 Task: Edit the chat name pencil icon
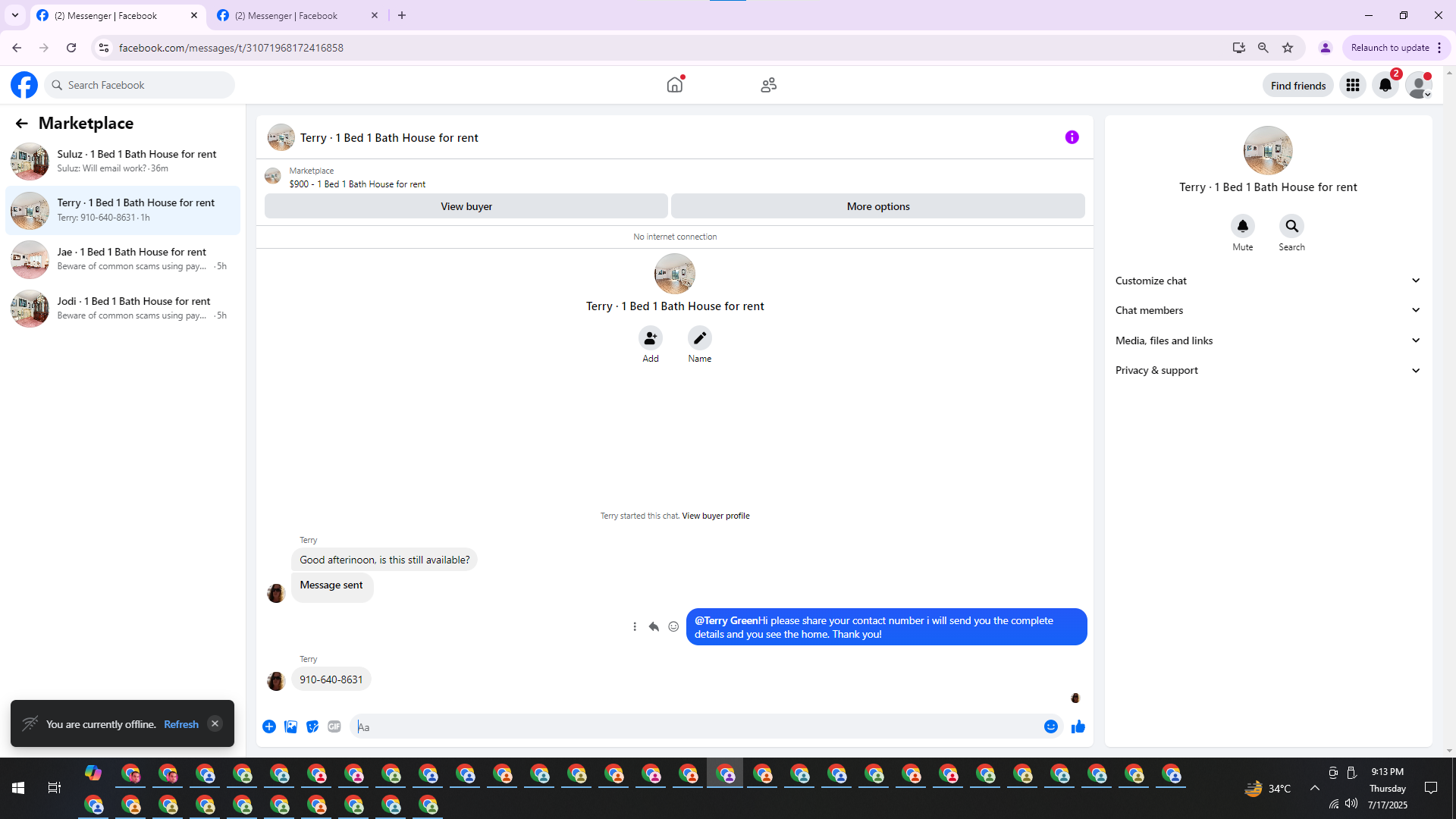pyautogui.click(x=700, y=337)
